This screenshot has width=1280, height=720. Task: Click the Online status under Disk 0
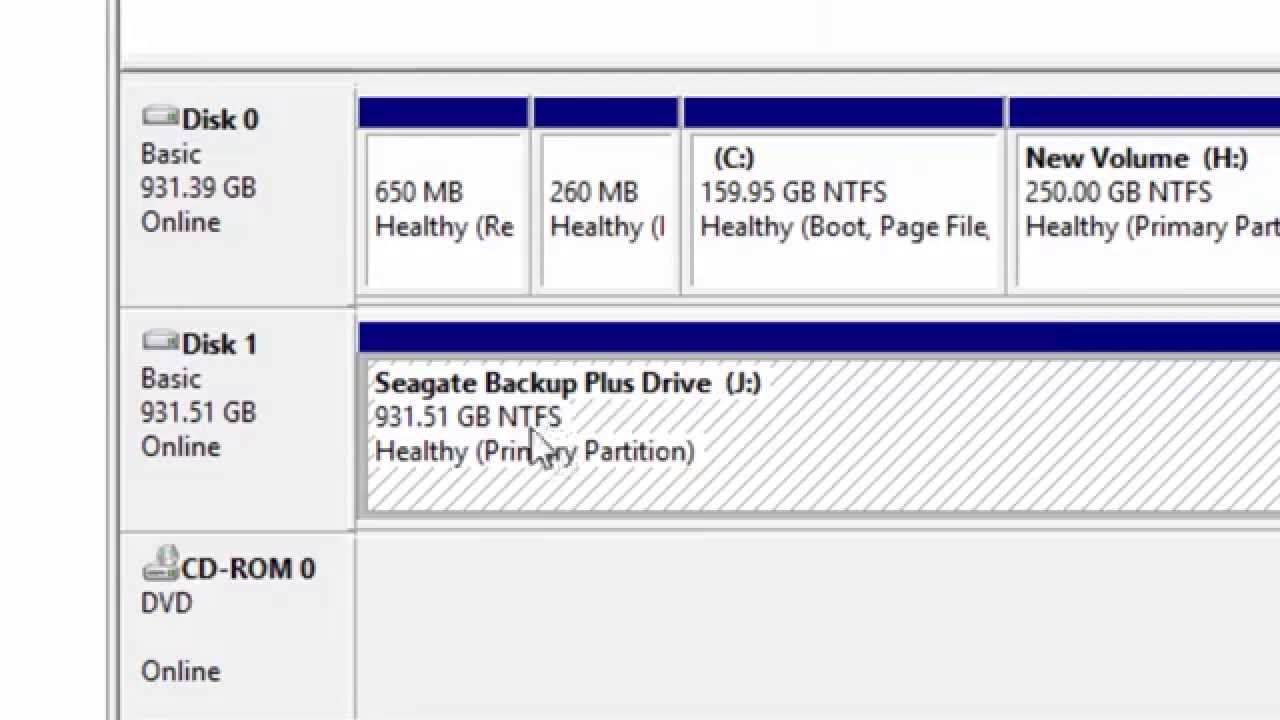tap(180, 222)
